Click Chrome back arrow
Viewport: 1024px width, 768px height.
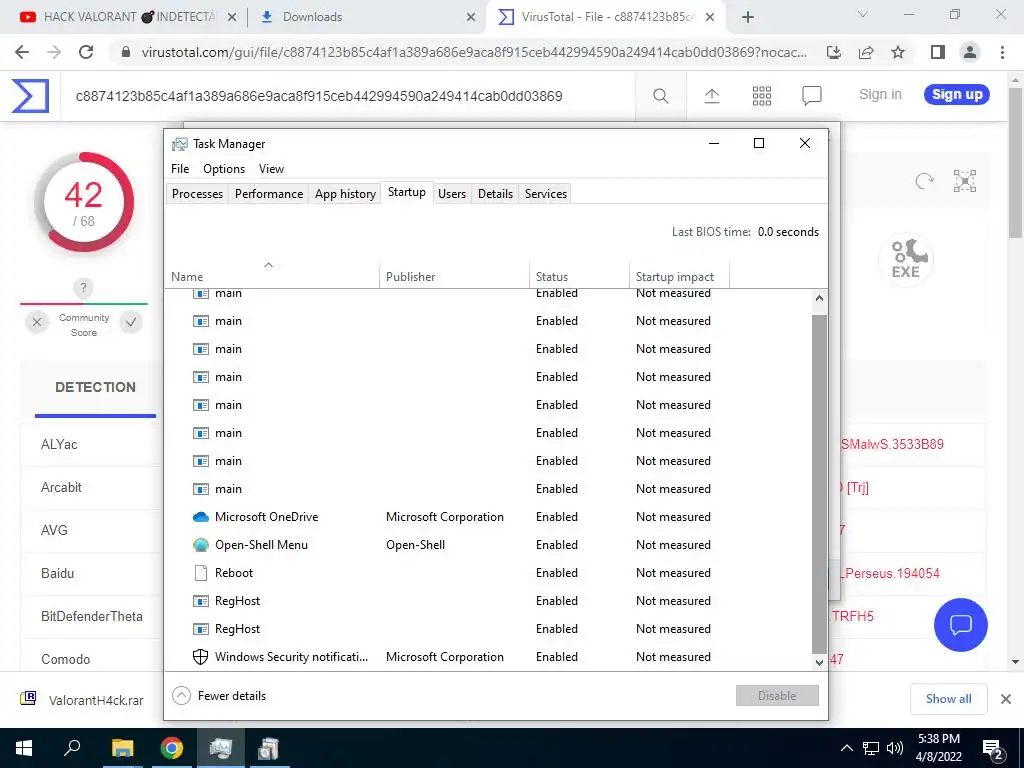coord(22,52)
